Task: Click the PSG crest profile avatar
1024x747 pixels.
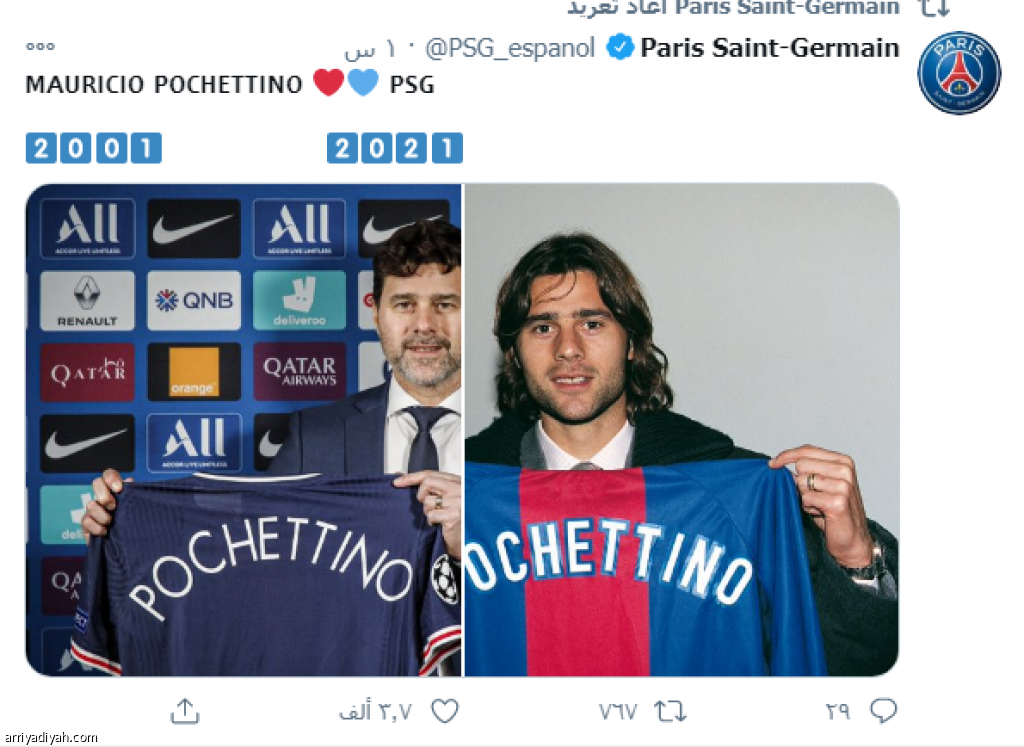Action: [959, 73]
